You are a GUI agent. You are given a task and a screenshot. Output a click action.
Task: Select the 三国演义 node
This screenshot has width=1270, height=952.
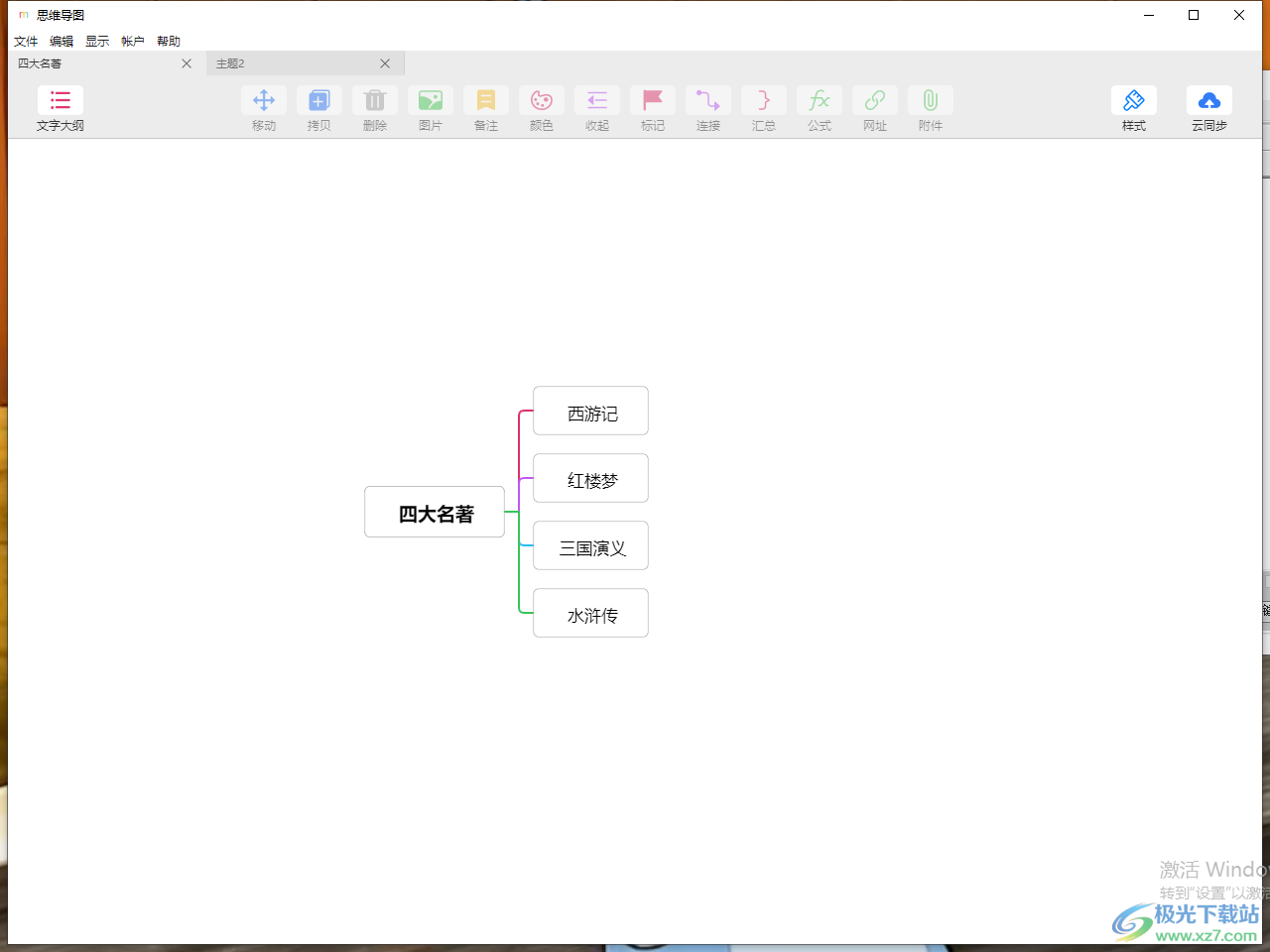tap(590, 545)
